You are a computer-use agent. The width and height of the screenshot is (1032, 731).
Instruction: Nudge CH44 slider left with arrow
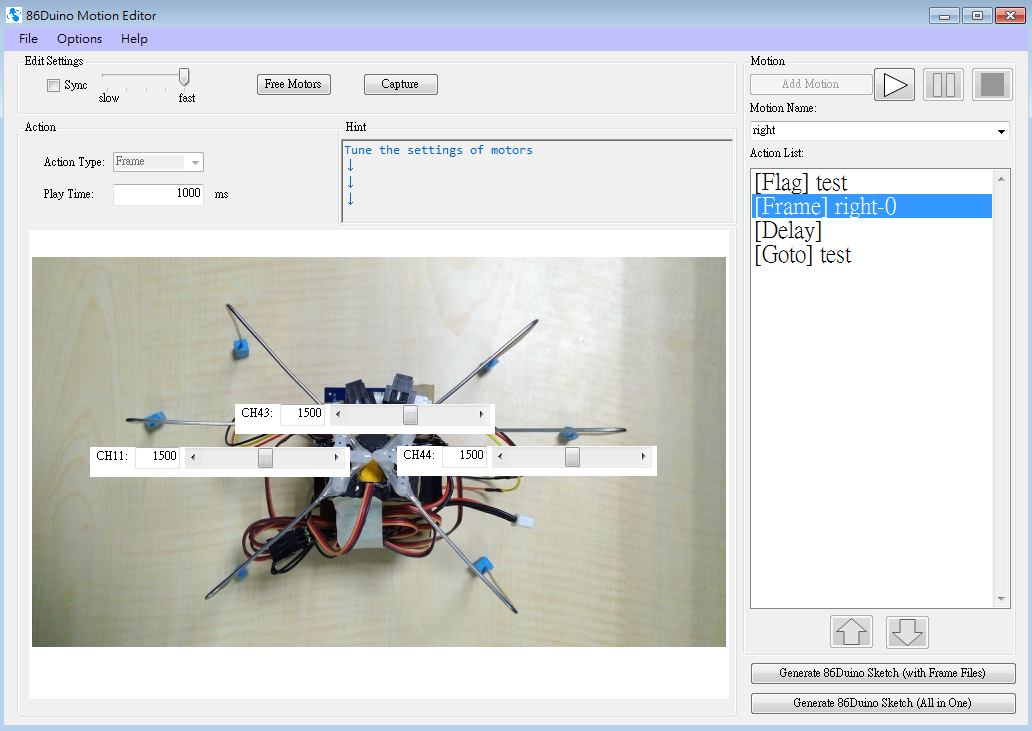tap(500, 456)
